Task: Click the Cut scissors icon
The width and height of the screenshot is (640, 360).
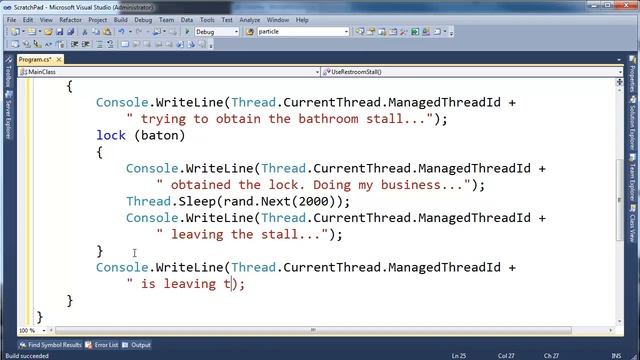Action: pos(85,32)
